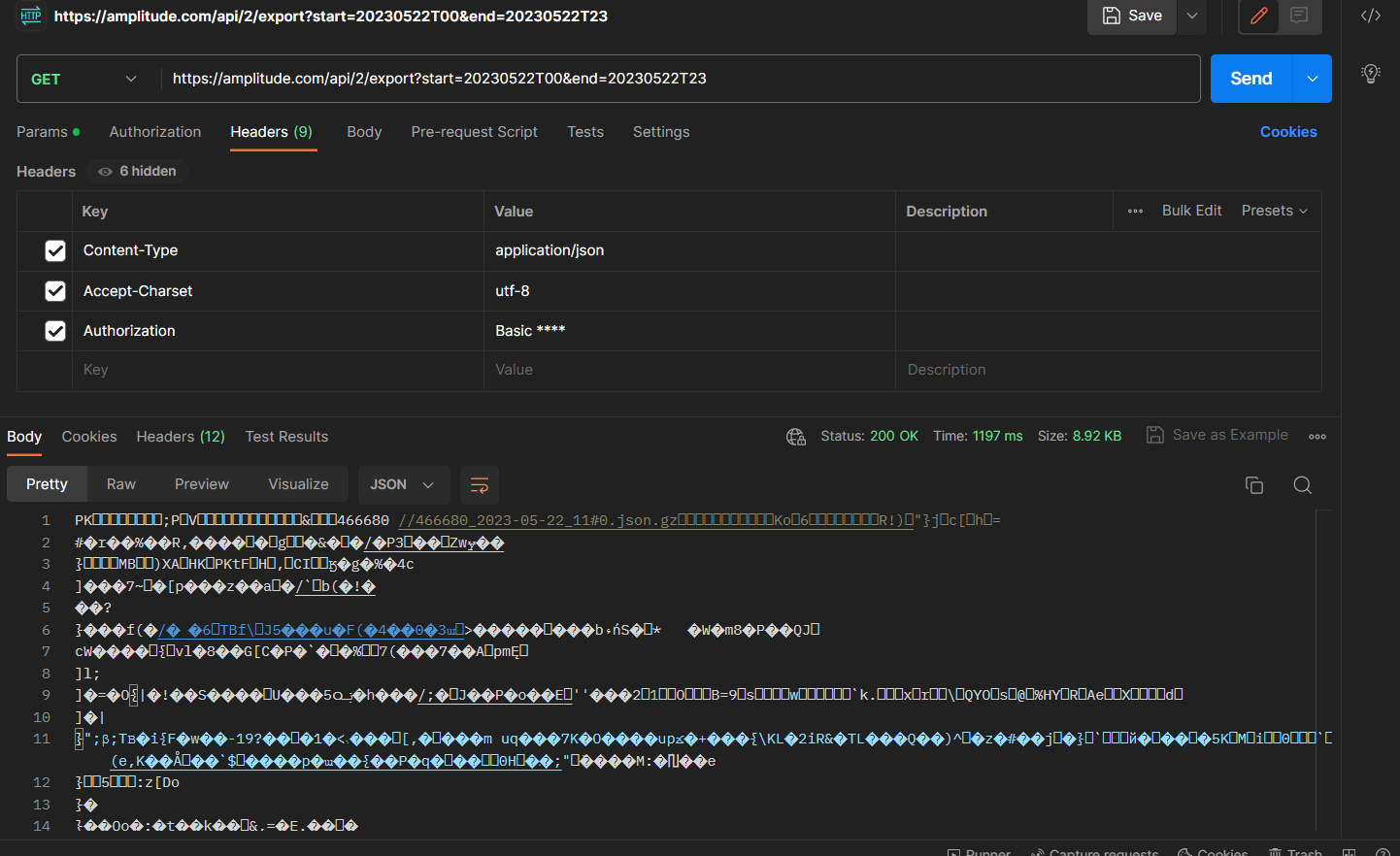Image resolution: width=1400 pixels, height=856 pixels.
Task: Open the Test Results tab
Action: pos(286,437)
